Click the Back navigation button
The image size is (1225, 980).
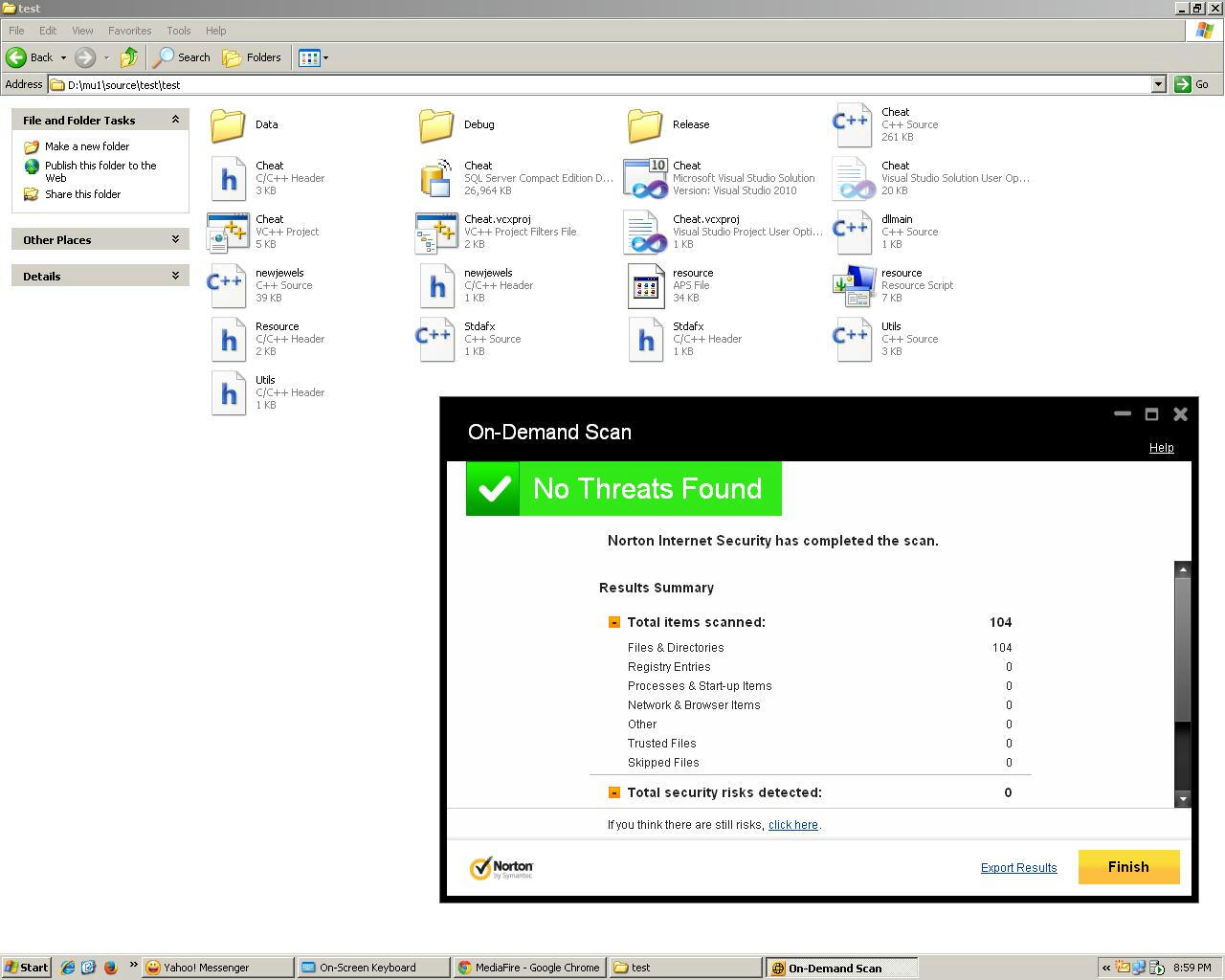[31, 57]
